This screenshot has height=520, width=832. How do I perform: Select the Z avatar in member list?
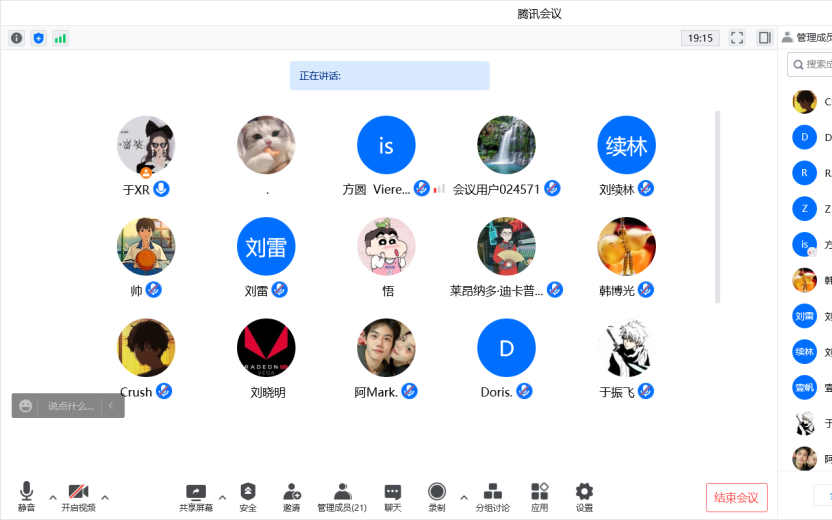tap(804, 209)
